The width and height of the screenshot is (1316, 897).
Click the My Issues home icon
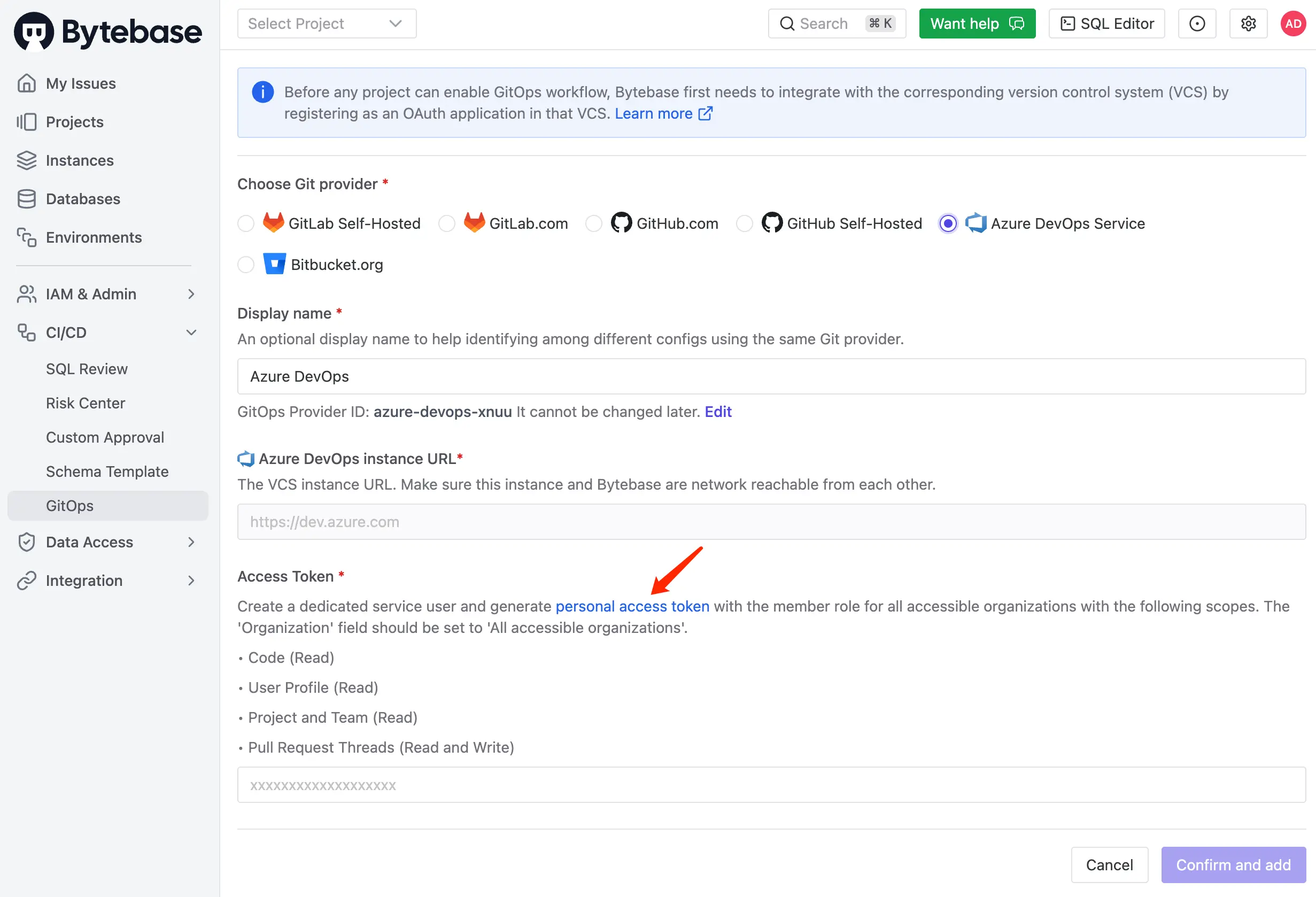tap(27, 83)
